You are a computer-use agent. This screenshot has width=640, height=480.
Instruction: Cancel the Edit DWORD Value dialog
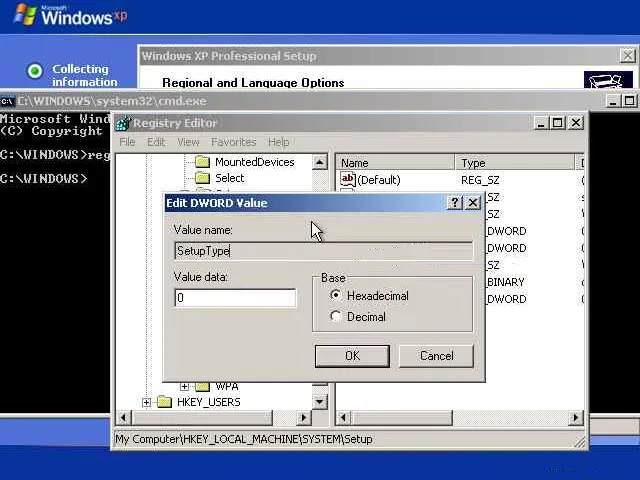pyautogui.click(x=436, y=356)
